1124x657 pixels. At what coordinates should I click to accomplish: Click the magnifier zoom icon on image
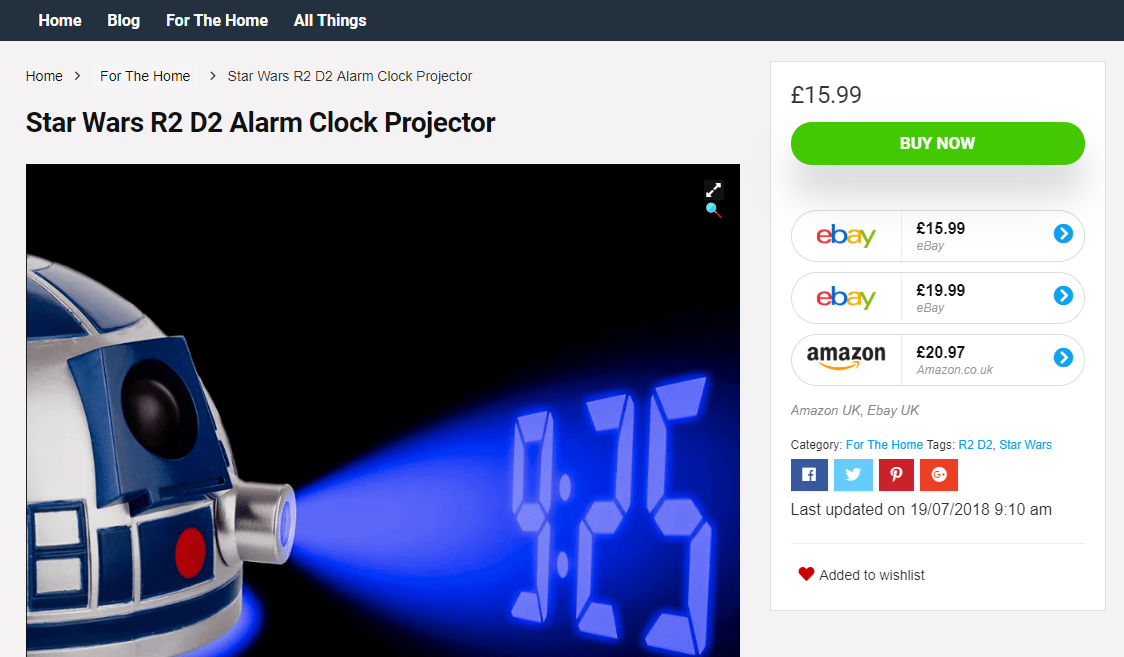(x=713, y=210)
